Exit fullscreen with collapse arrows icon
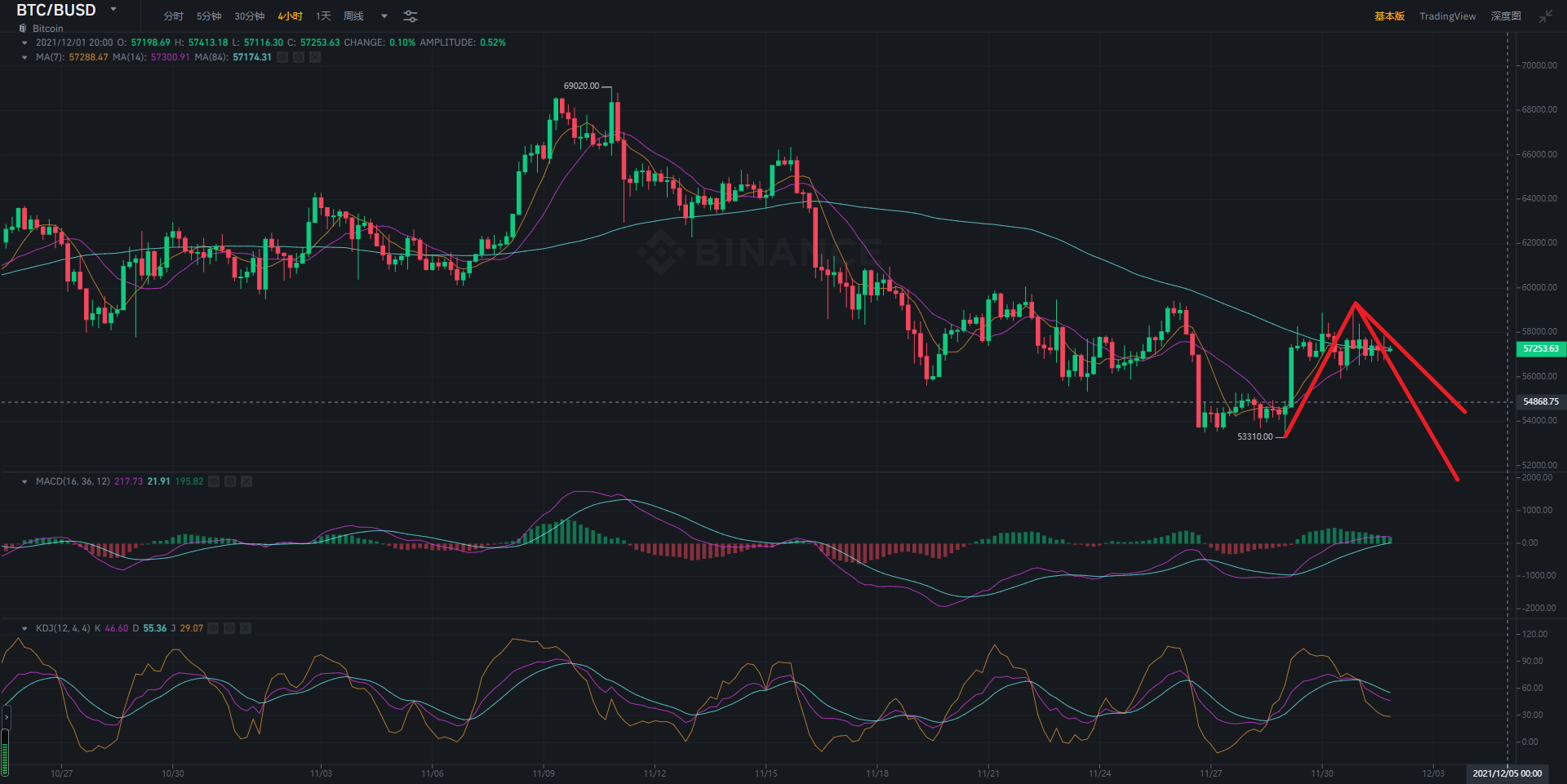The height and width of the screenshot is (784, 1567). (1545, 16)
